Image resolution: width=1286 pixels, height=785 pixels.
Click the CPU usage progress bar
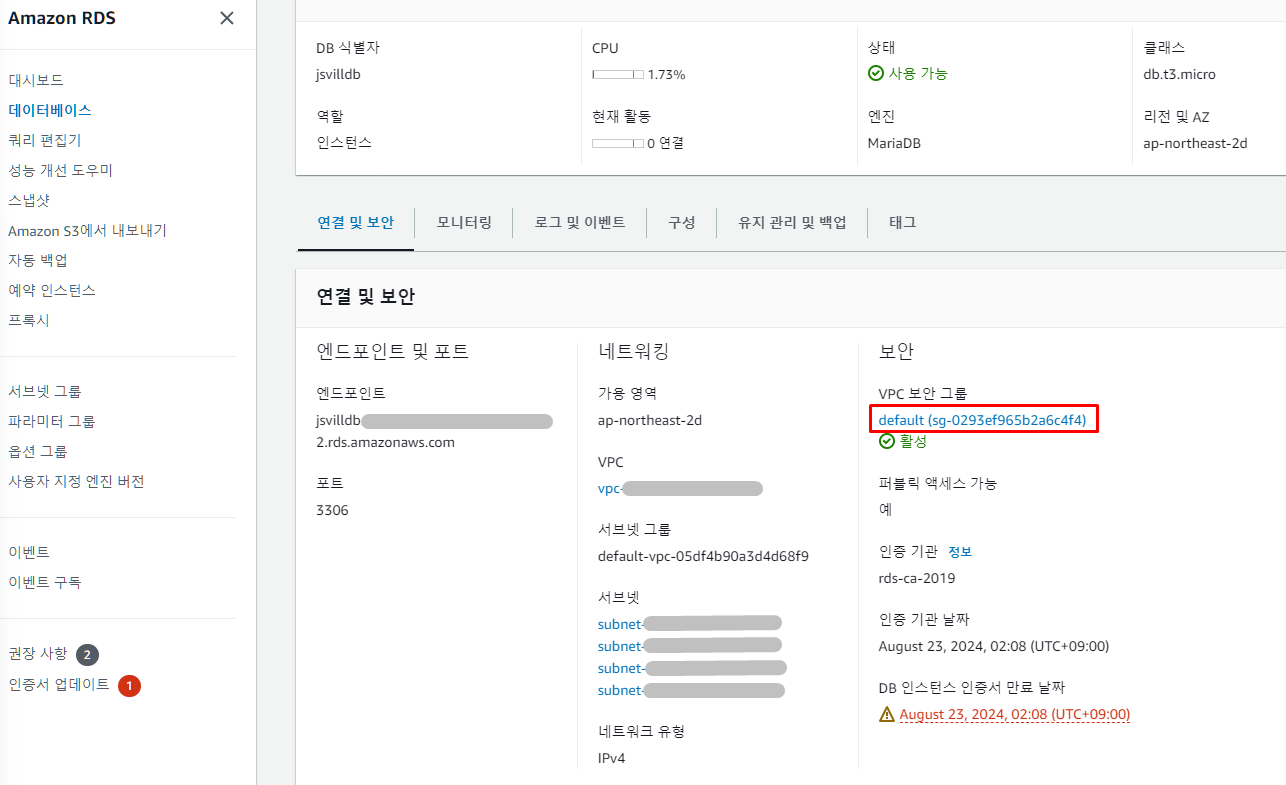(618, 74)
